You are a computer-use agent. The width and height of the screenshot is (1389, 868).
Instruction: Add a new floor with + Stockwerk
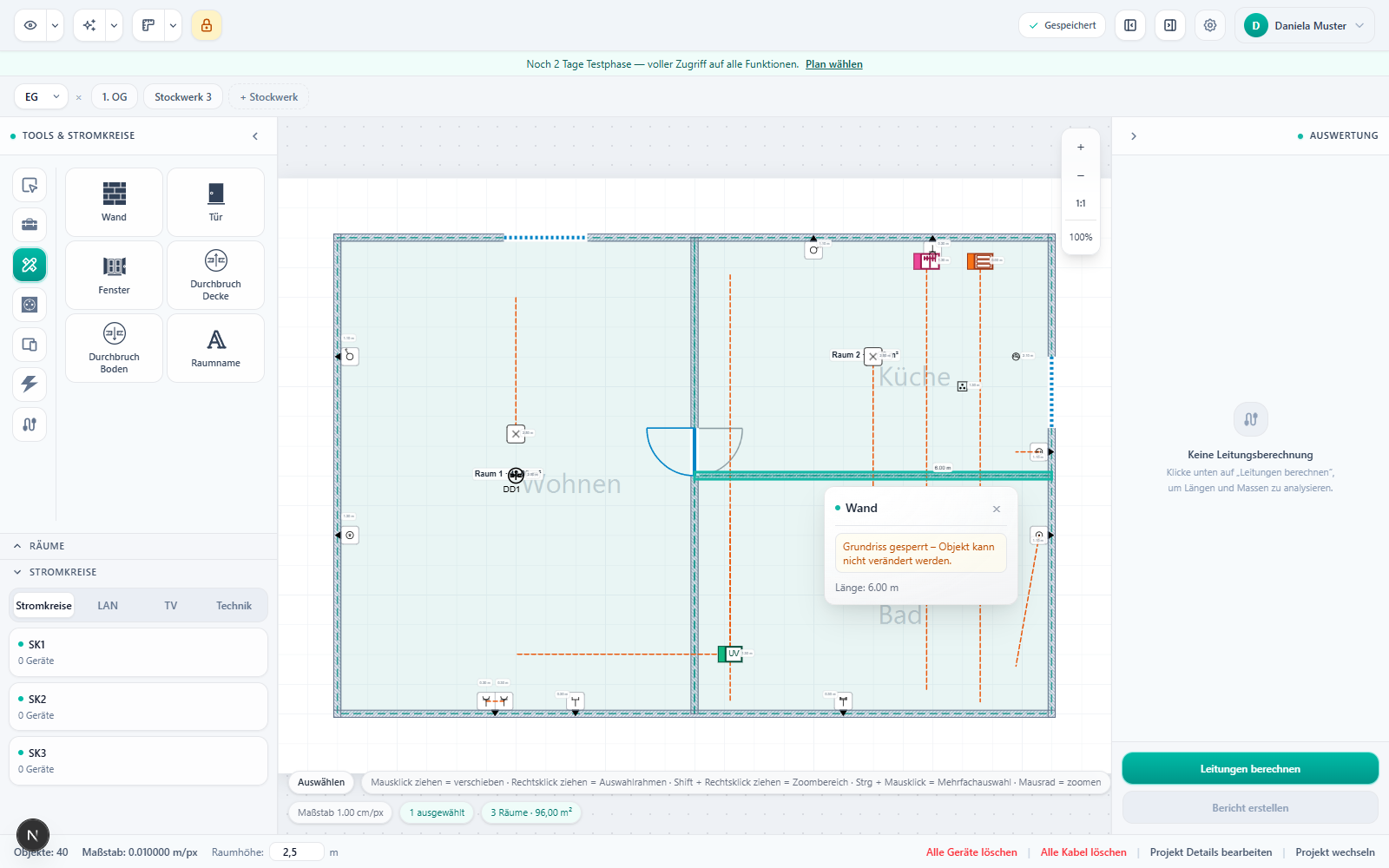[x=268, y=97]
